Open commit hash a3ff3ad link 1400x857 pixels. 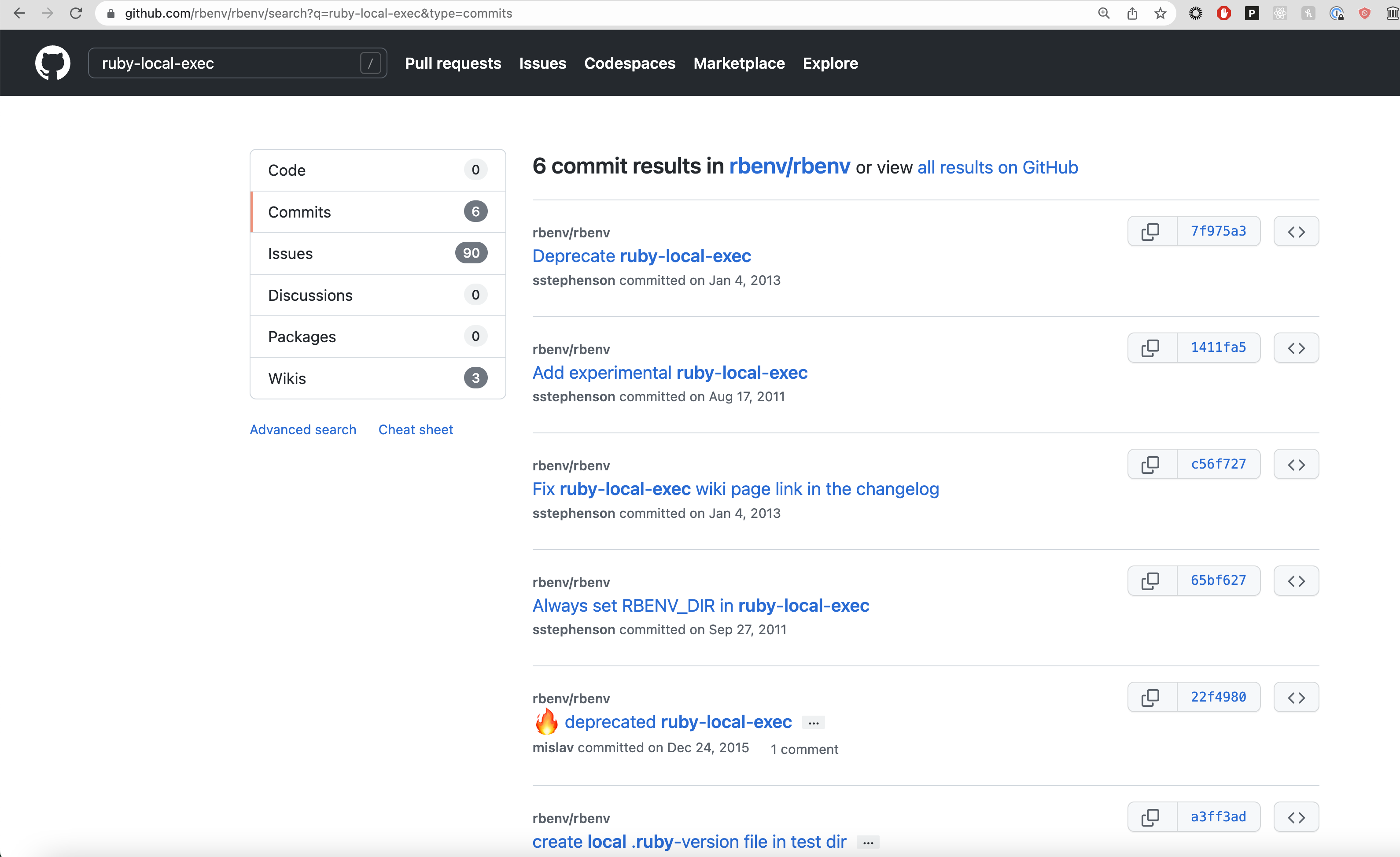point(1218,817)
